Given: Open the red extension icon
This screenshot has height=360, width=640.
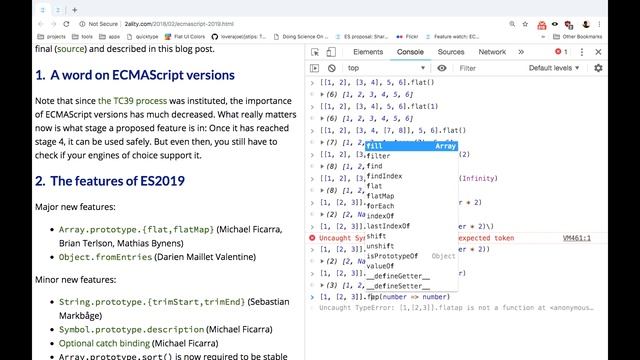Looking at the screenshot, I should click(x=542, y=25).
